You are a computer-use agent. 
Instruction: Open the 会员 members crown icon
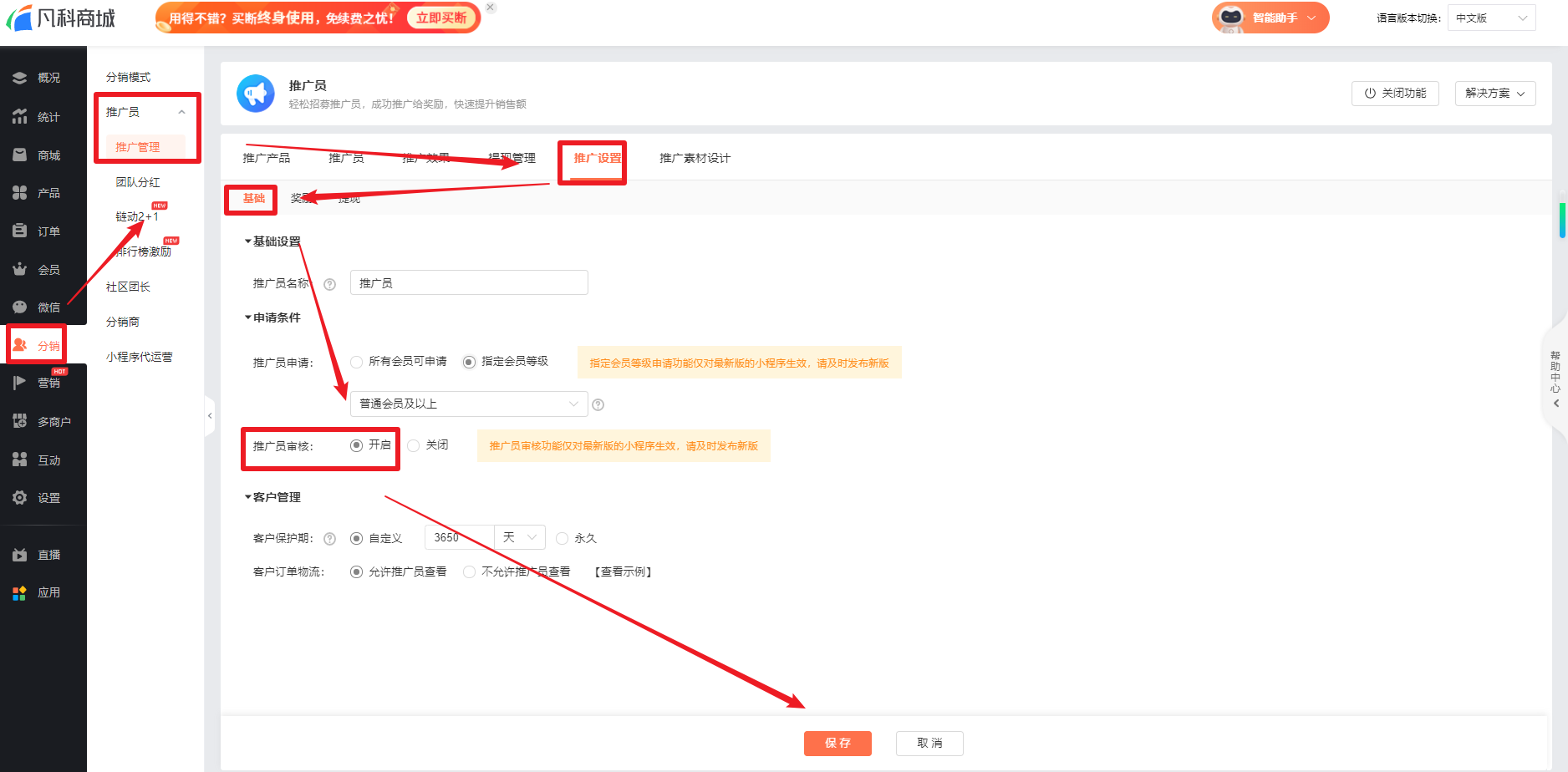20,269
